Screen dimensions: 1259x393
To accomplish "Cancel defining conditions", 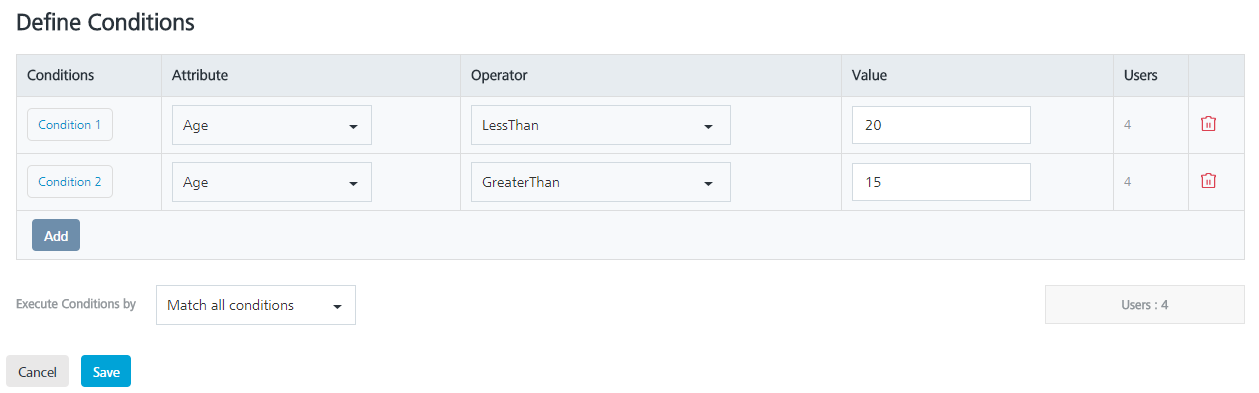I will (37, 371).
